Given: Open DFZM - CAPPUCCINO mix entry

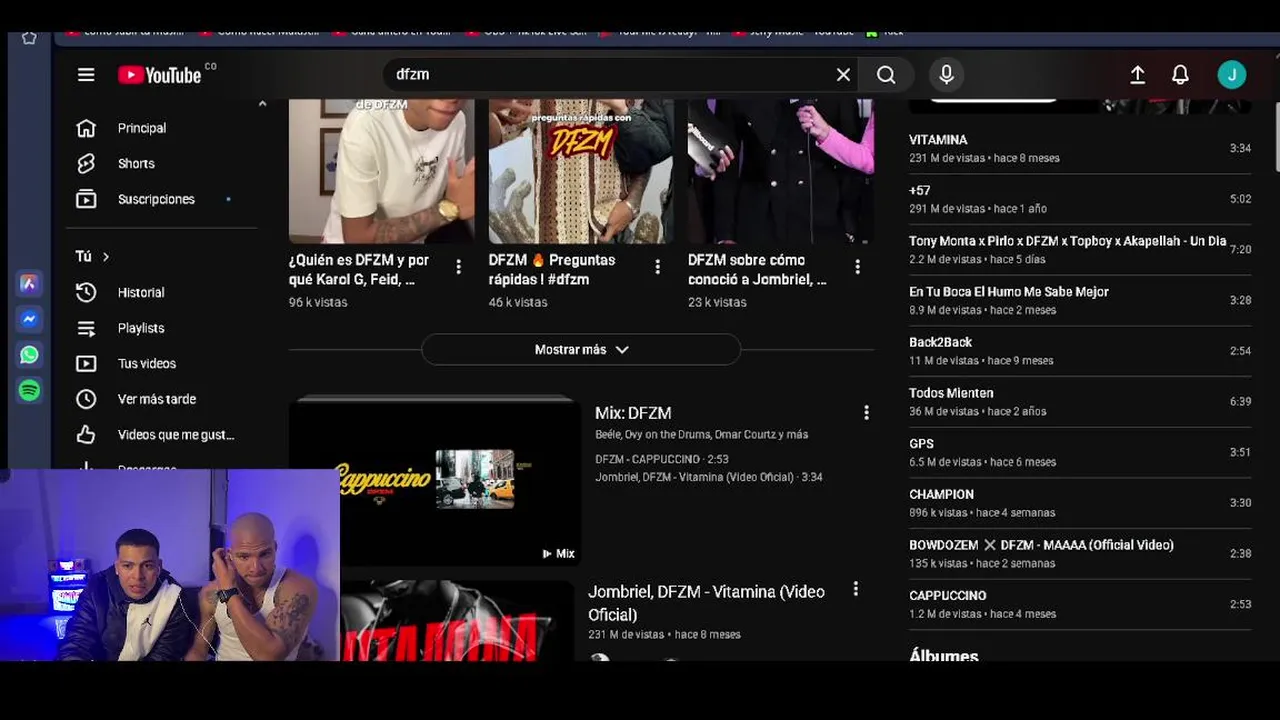Looking at the screenshot, I should [662, 459].
